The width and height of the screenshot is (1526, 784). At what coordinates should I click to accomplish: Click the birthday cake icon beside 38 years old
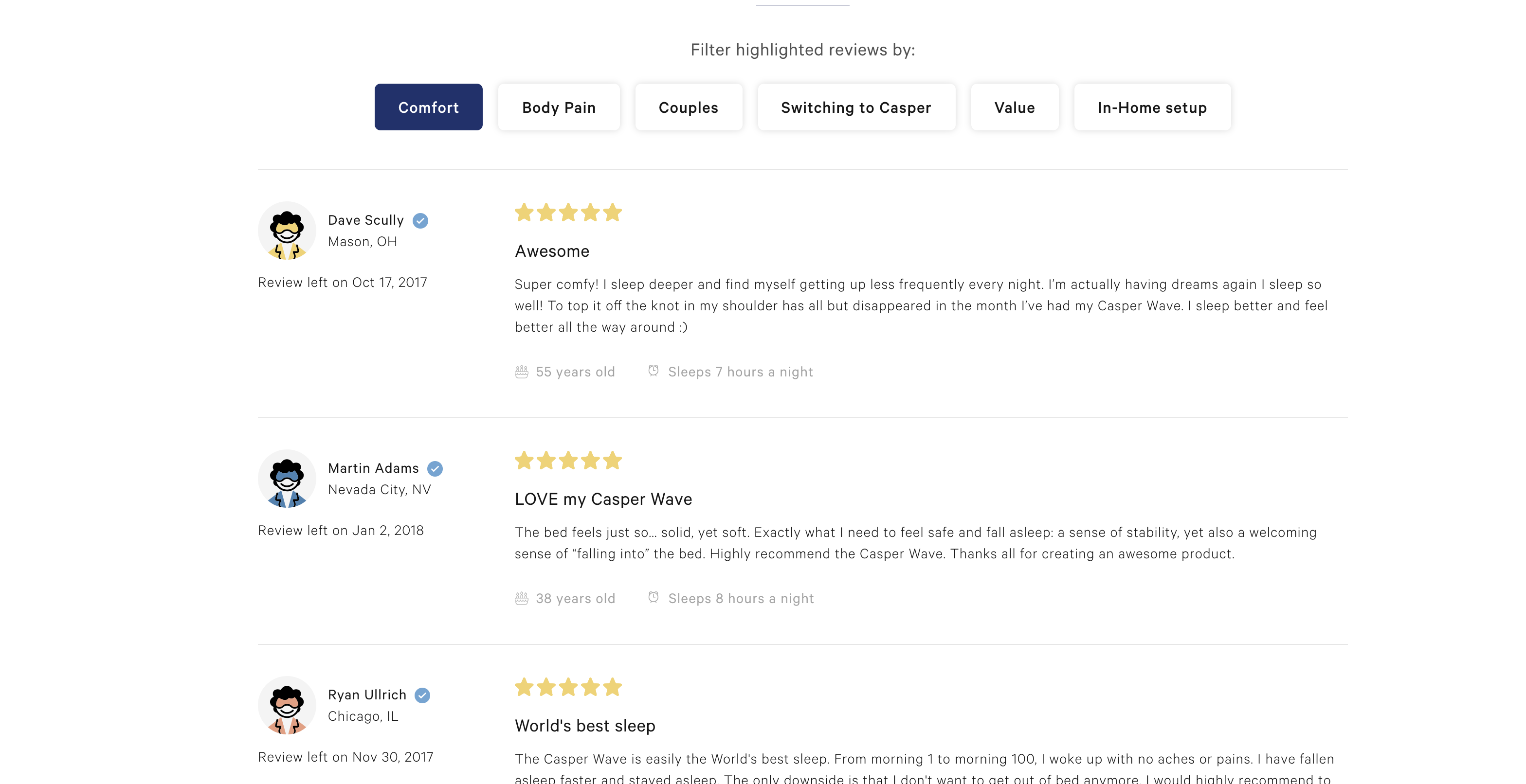click(x=521, y=599)
